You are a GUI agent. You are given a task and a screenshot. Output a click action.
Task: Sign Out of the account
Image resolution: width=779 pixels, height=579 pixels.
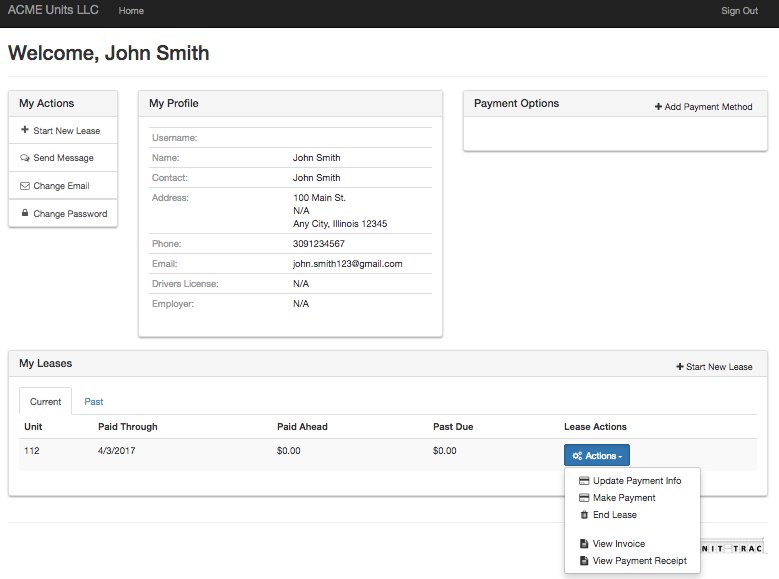[x=739, y=10]
